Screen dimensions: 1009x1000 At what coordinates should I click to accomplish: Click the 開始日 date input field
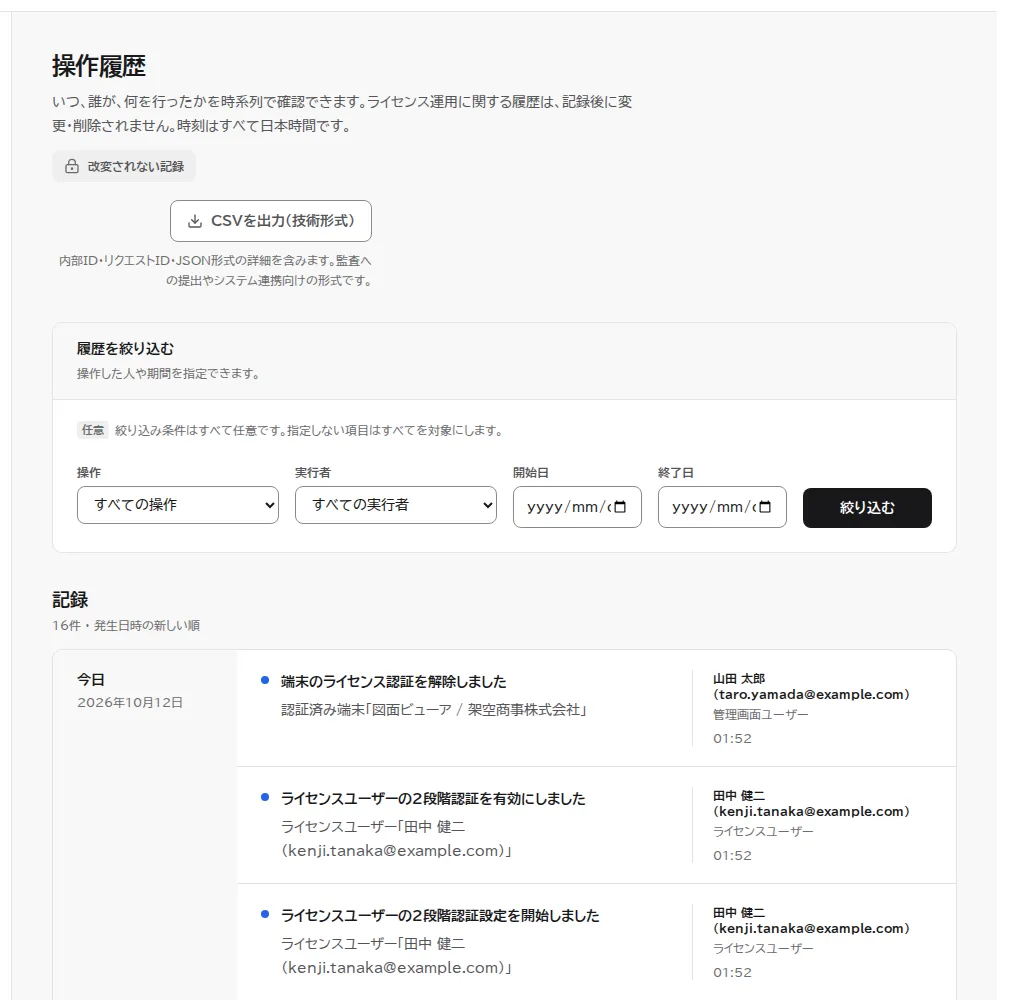click(577, 507)
